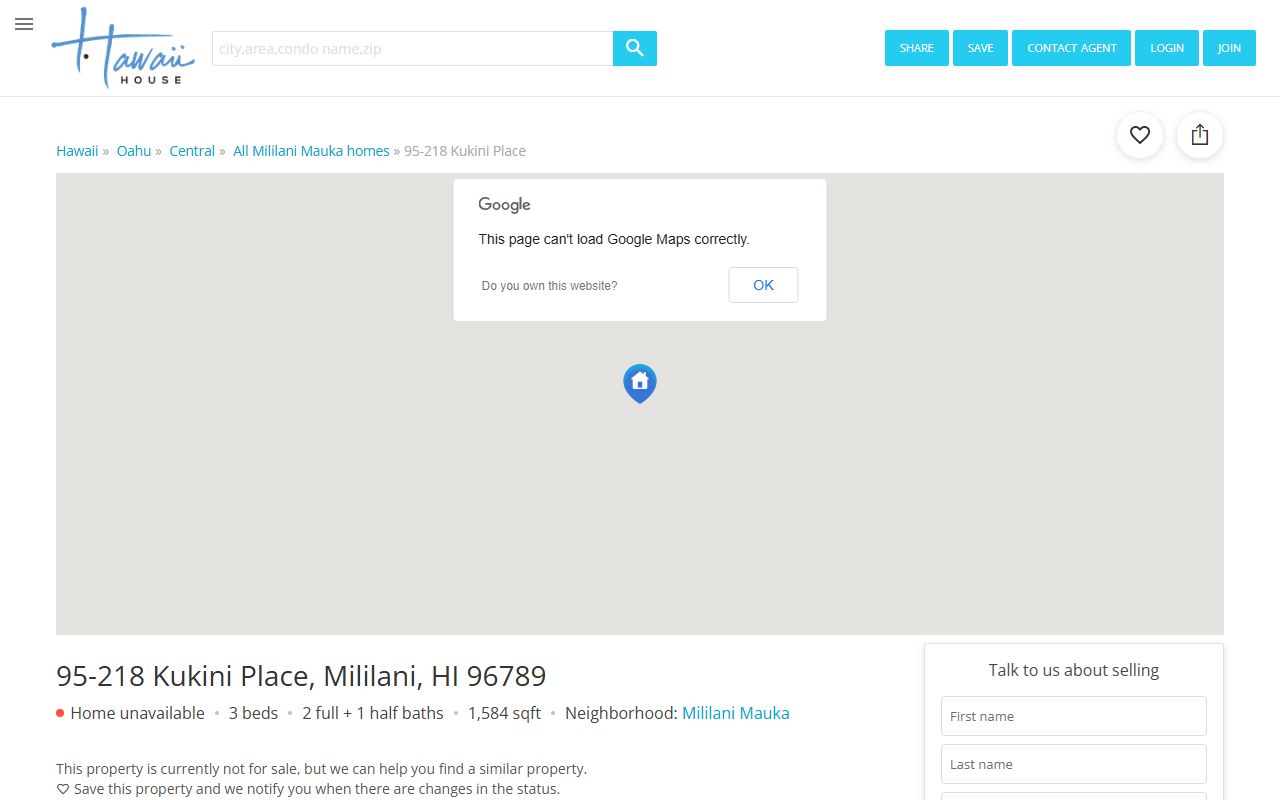Click 'Home unavailable' status text
This screenshot has width=1280, height=800.
[x=137, y=713]
